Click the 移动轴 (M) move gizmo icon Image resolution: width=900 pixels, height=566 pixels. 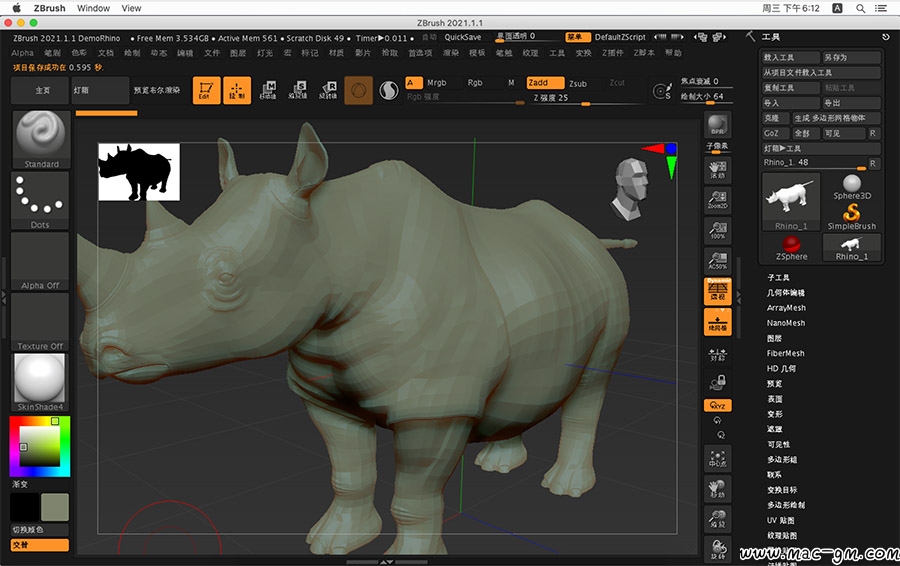pos(267,90)
